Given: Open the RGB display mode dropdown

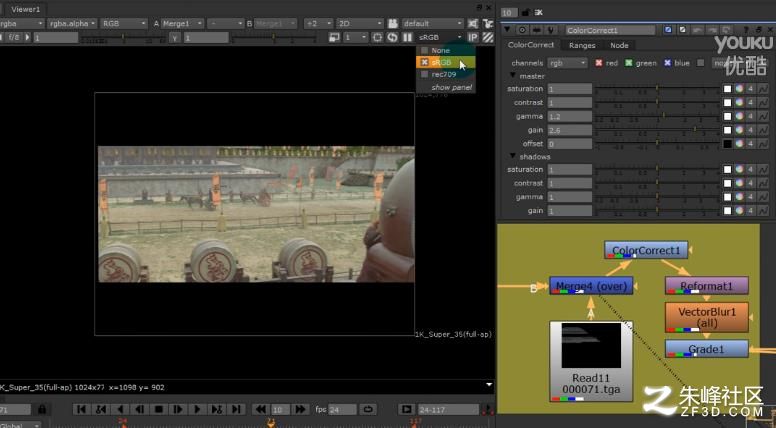Looking at the screenshot, I should coord(124,23).
